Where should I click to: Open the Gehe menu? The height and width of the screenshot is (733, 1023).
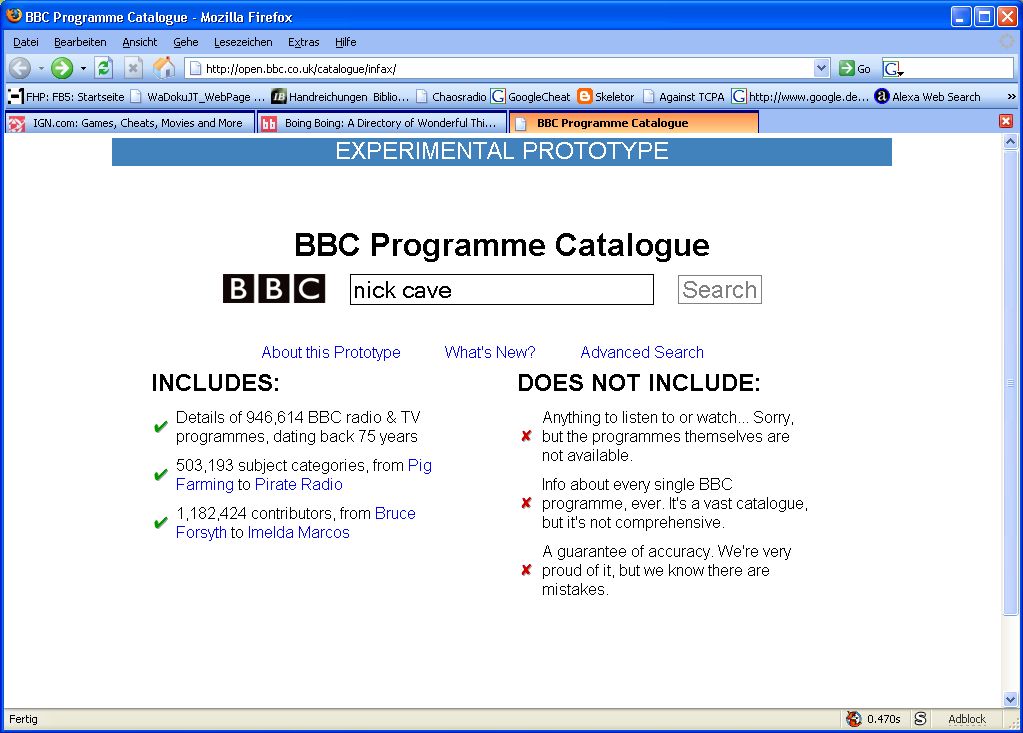[185, 42]
